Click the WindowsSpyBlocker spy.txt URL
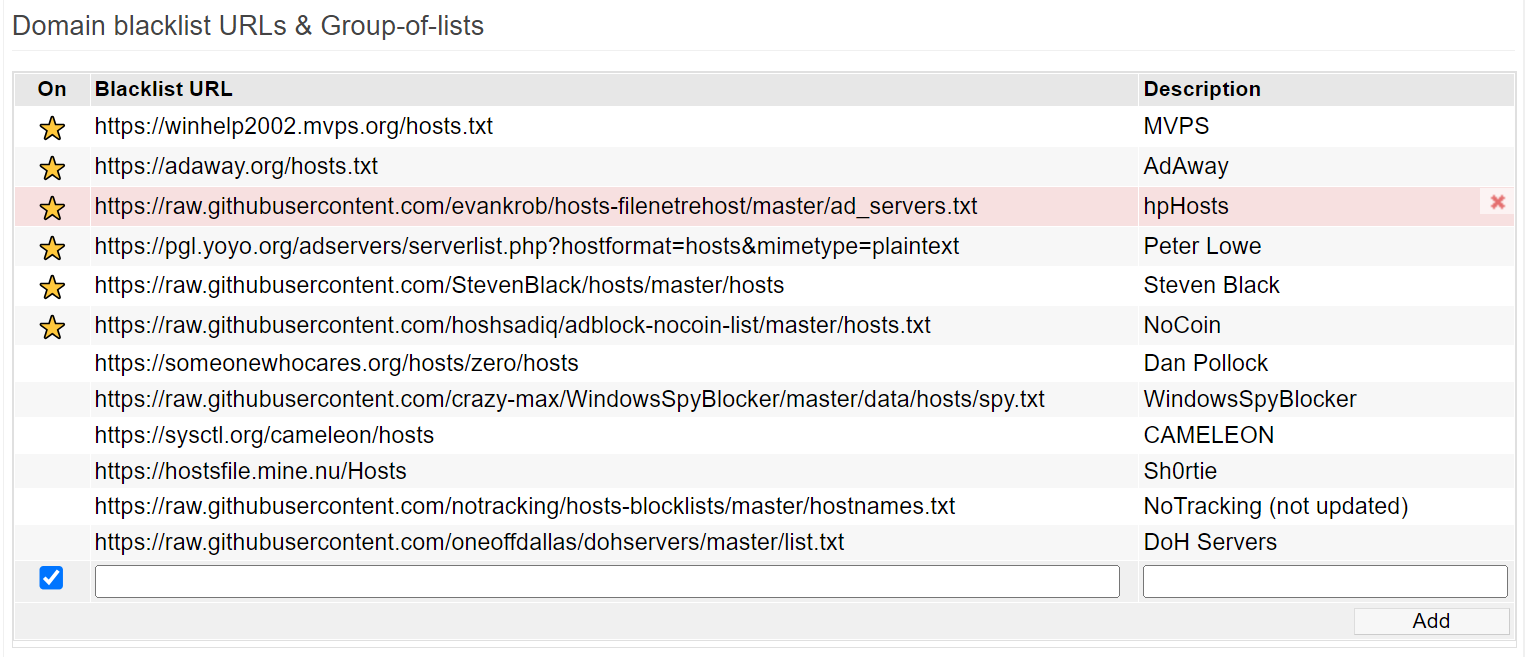 pos(570,399)
